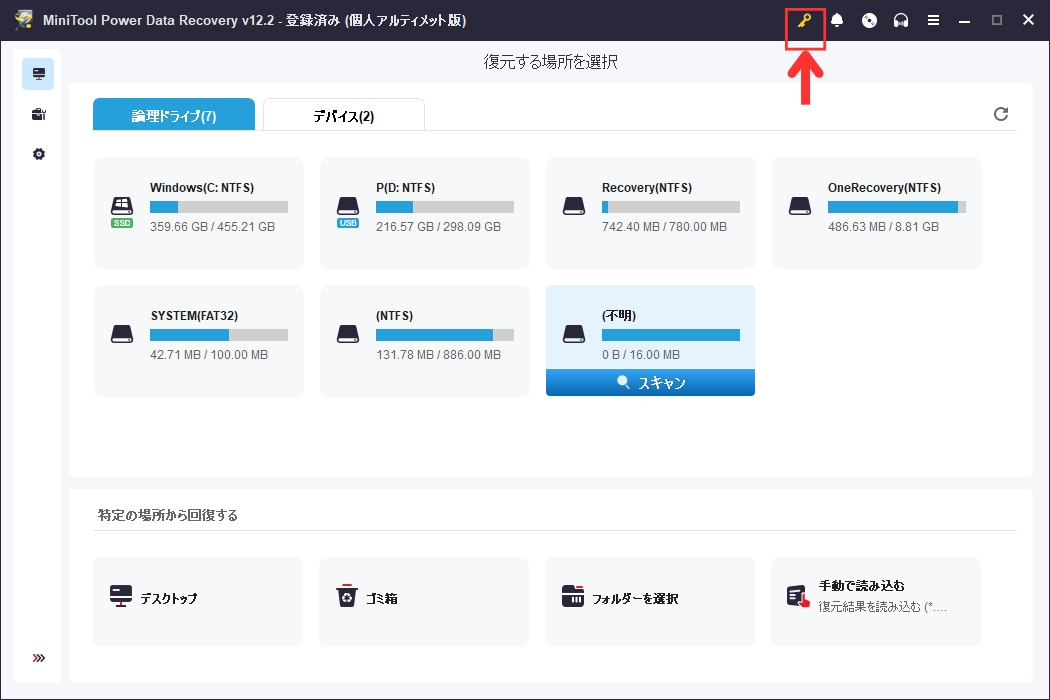
Task: Open the bootable media disc icon
Action: [x=869, y=21]
